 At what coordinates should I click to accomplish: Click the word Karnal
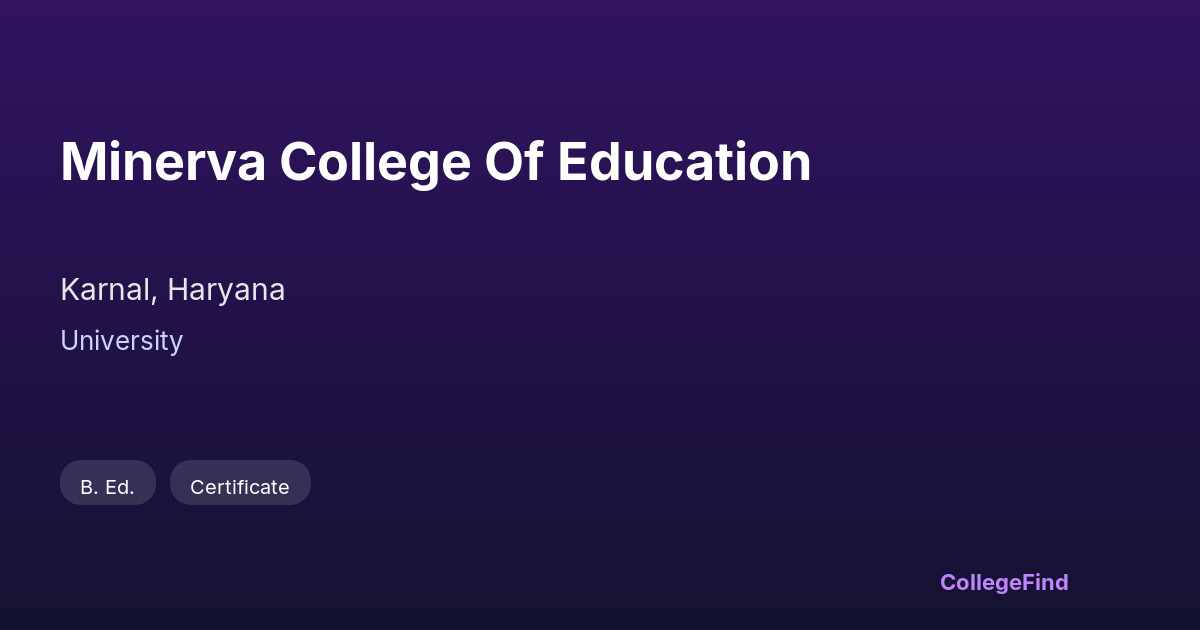pos(105,290)
